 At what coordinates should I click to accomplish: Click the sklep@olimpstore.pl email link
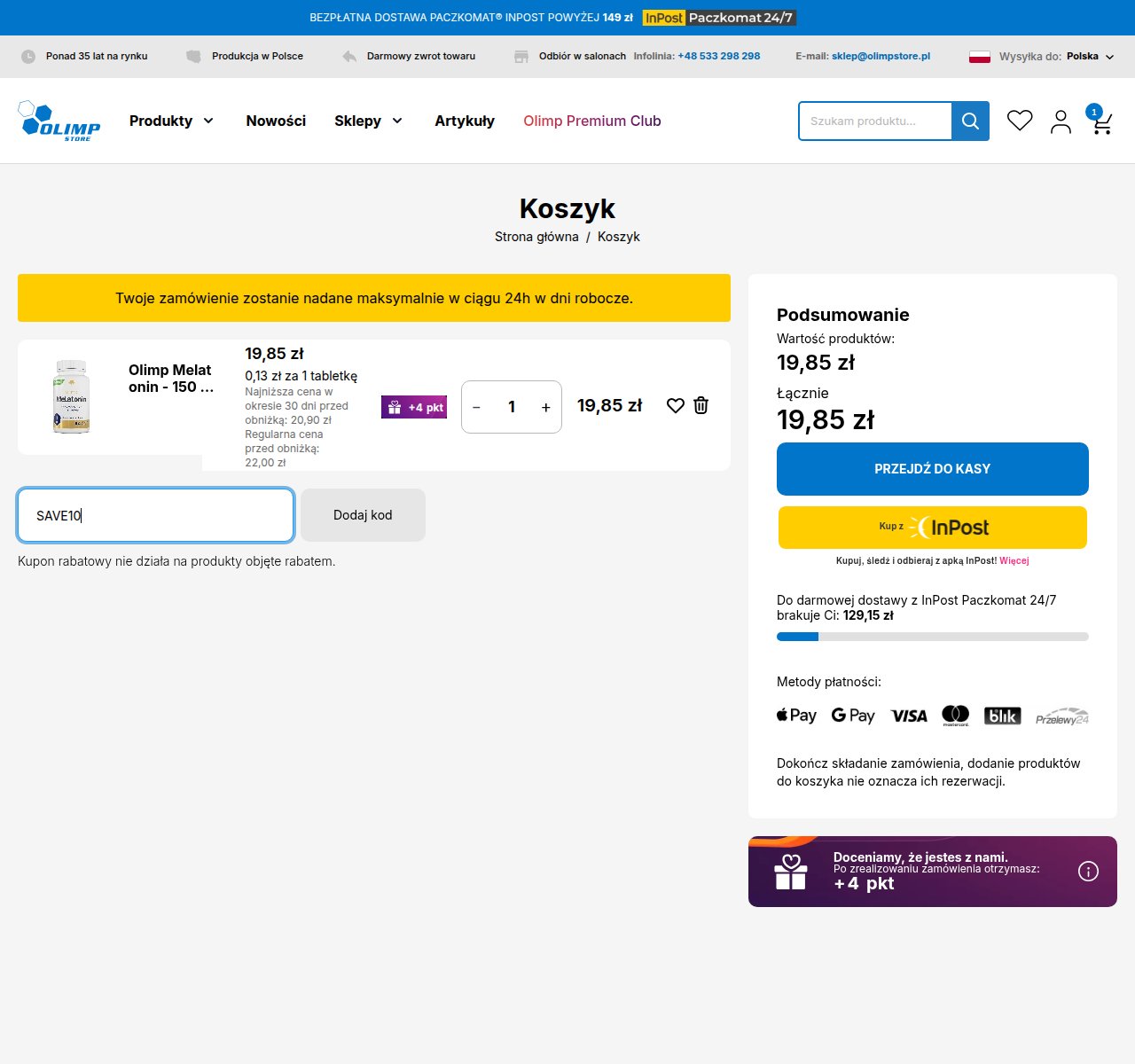click(x=881, y=56)
